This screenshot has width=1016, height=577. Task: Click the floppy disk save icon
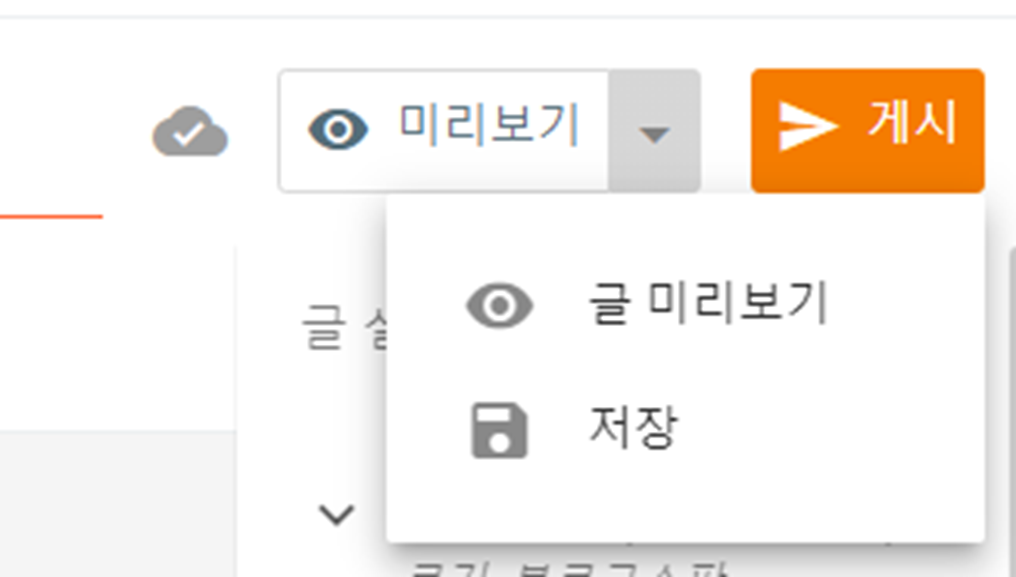pos(500,430)
